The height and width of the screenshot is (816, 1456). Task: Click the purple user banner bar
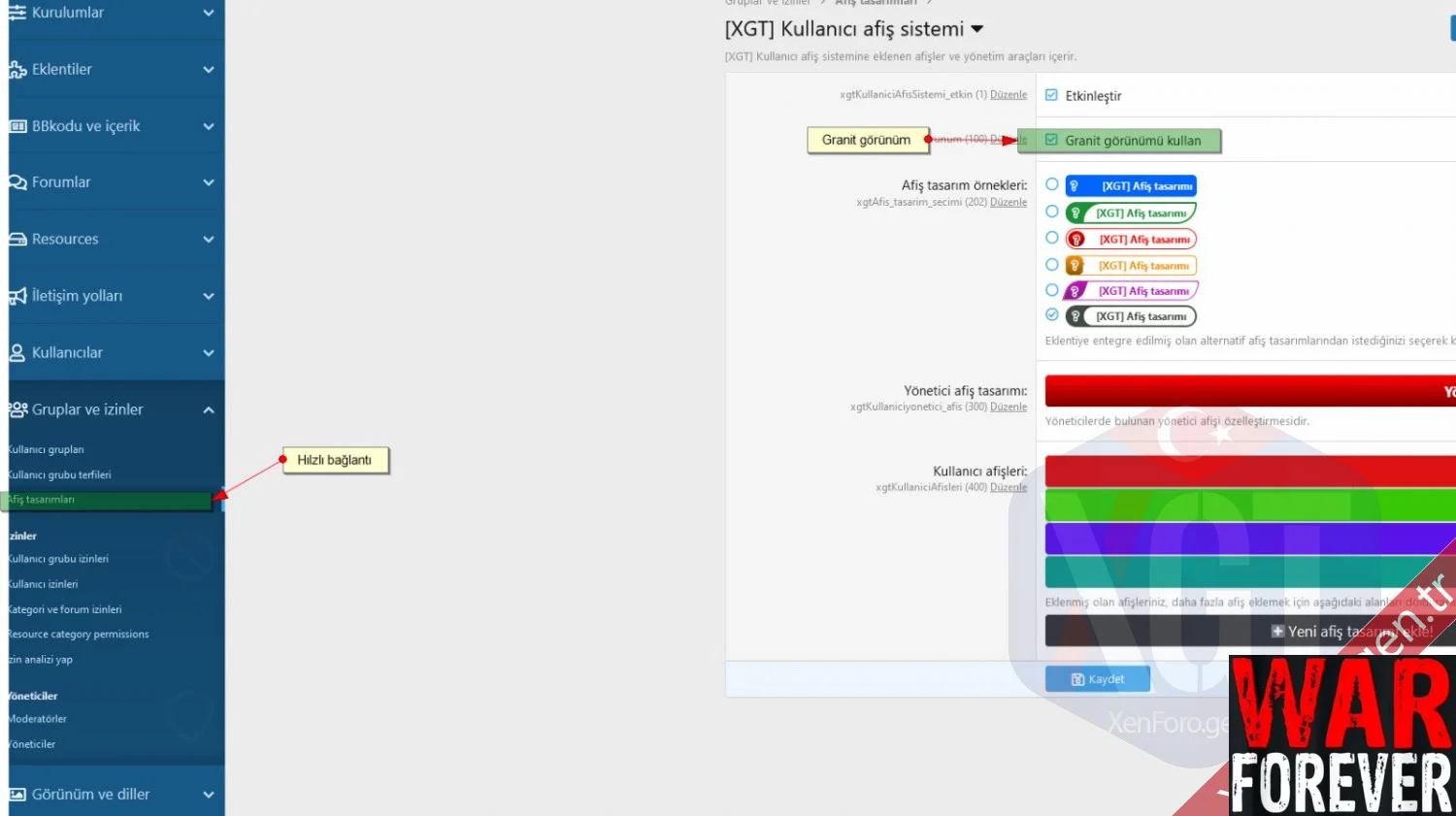[1250, 539]
